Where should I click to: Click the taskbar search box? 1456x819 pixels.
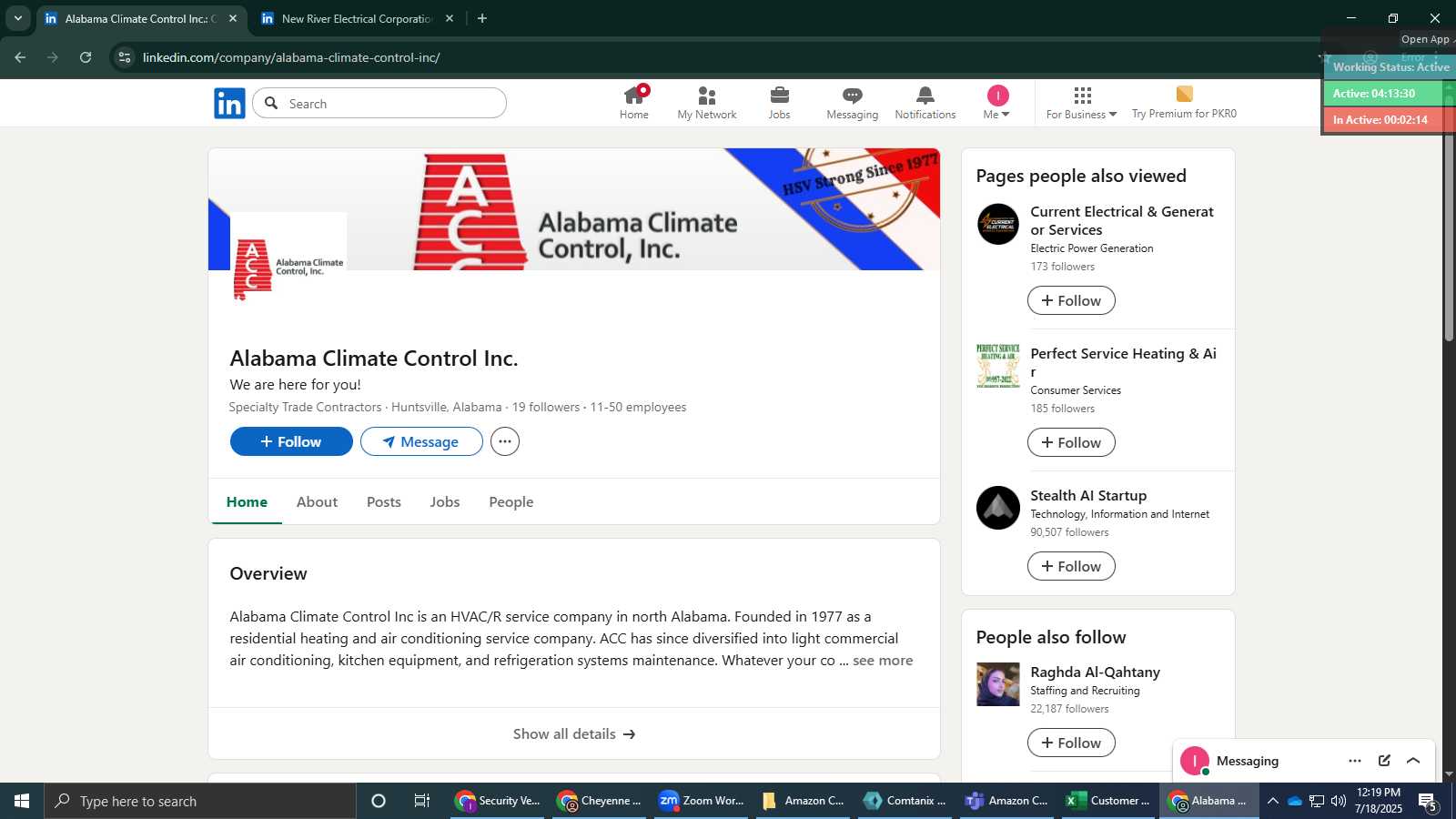click(x=200, y=801)
